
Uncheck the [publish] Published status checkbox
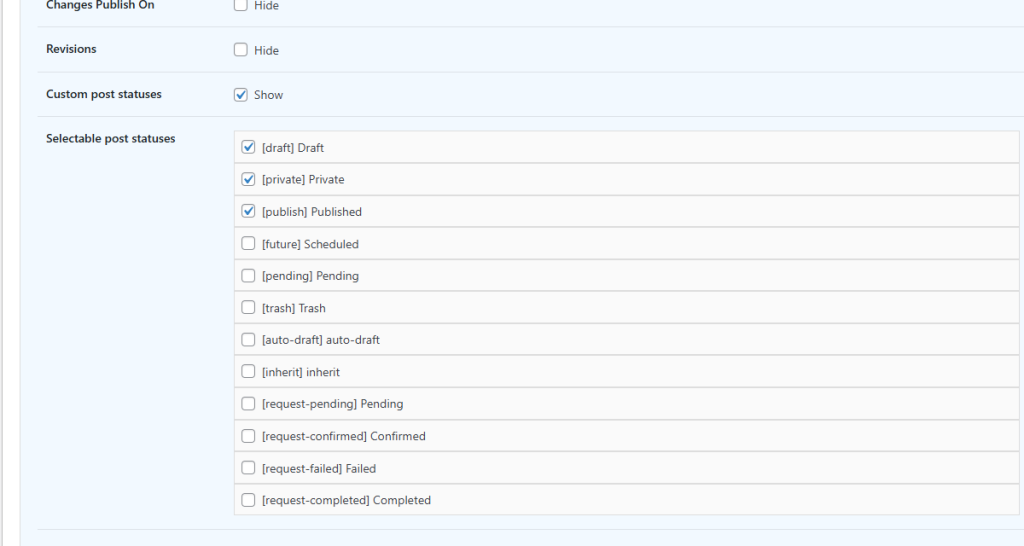249,211
